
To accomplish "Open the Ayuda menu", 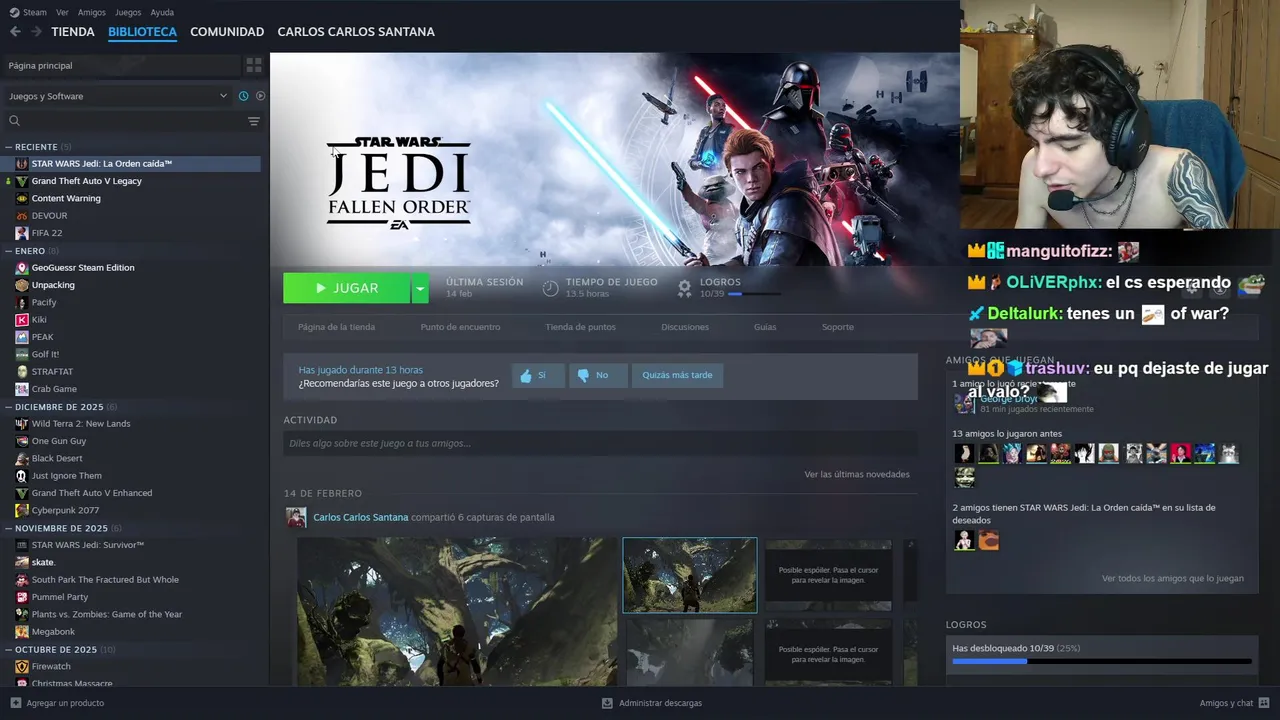I will pos(162,12).
